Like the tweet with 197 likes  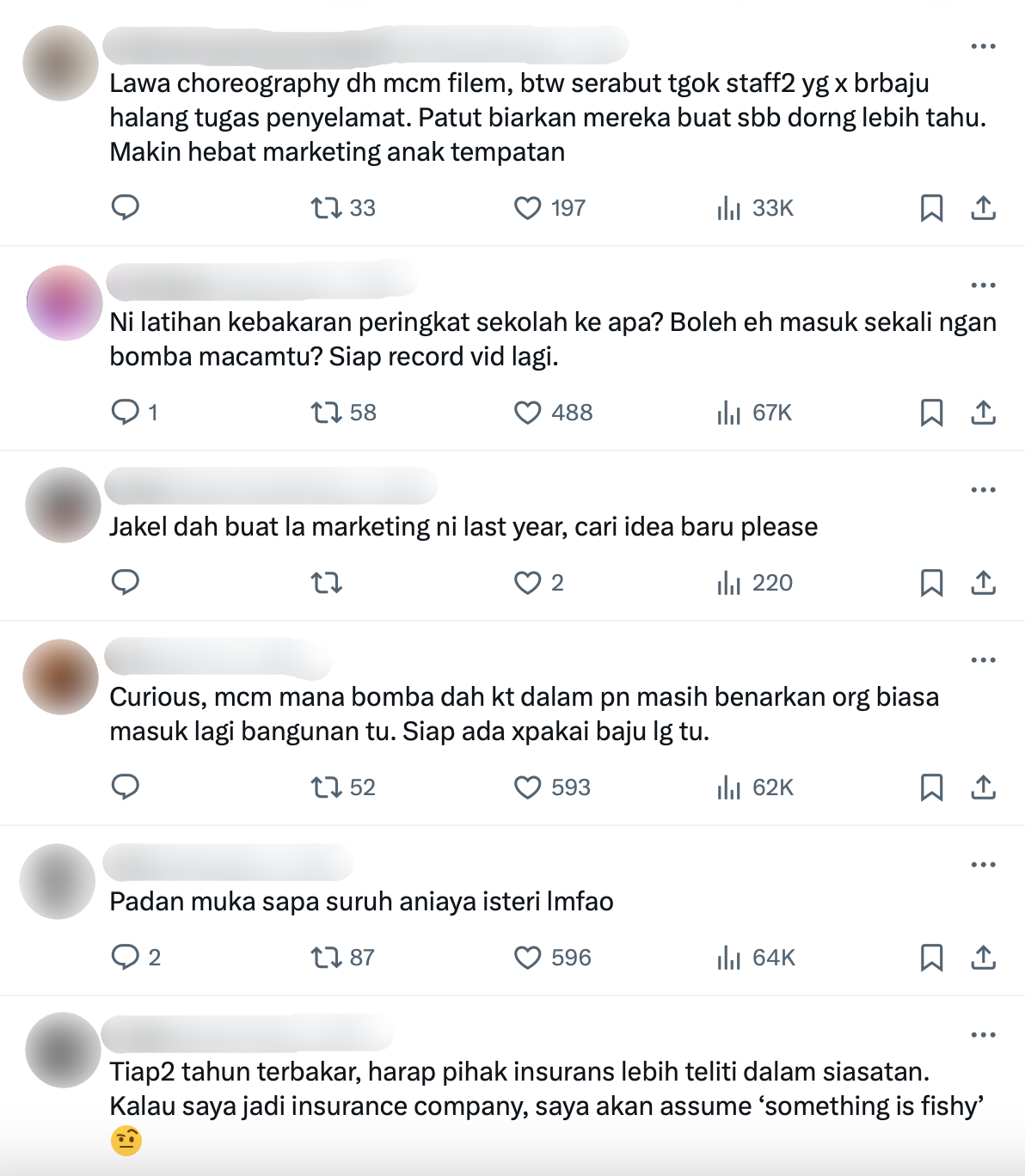pos(549,208)
